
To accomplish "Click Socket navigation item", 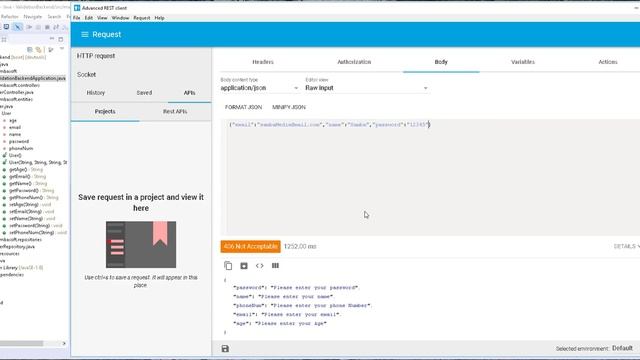I will pos(86,75).
